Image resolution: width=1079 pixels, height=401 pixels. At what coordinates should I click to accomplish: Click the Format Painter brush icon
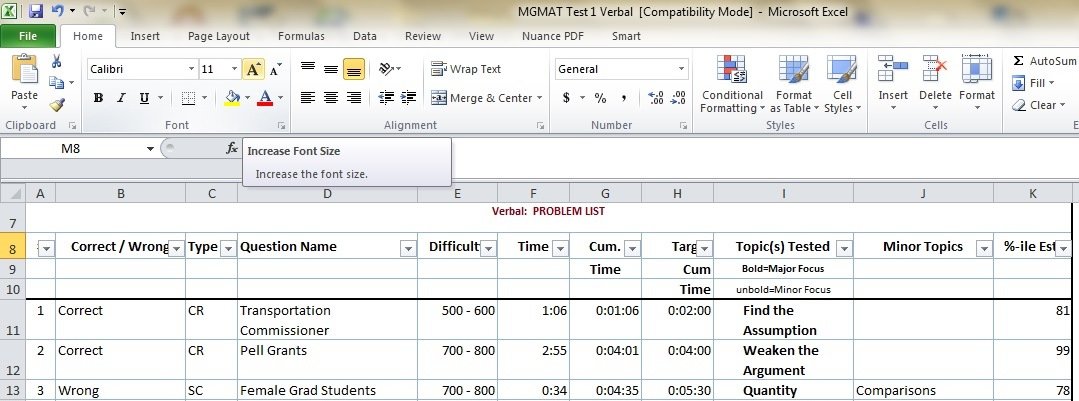[x=57, y=104]
